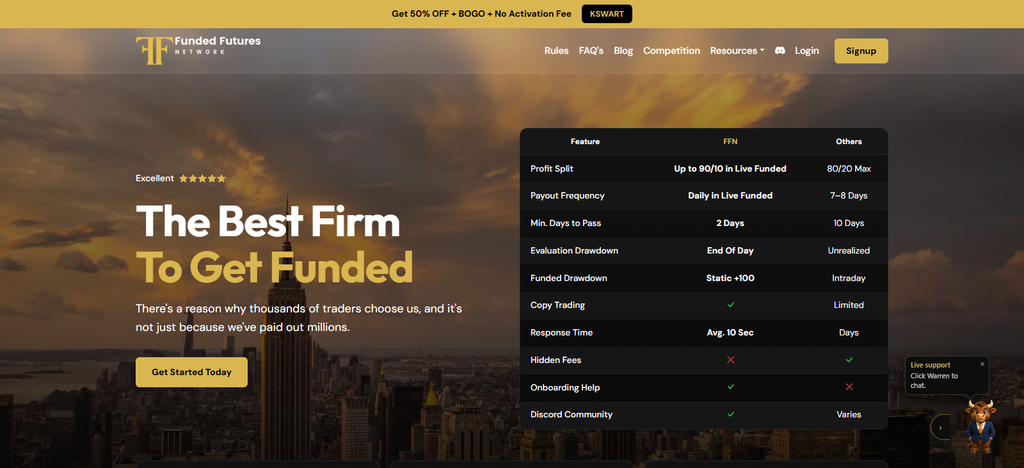
Task: Click Copy Trading row label
Action: (558, 305)
